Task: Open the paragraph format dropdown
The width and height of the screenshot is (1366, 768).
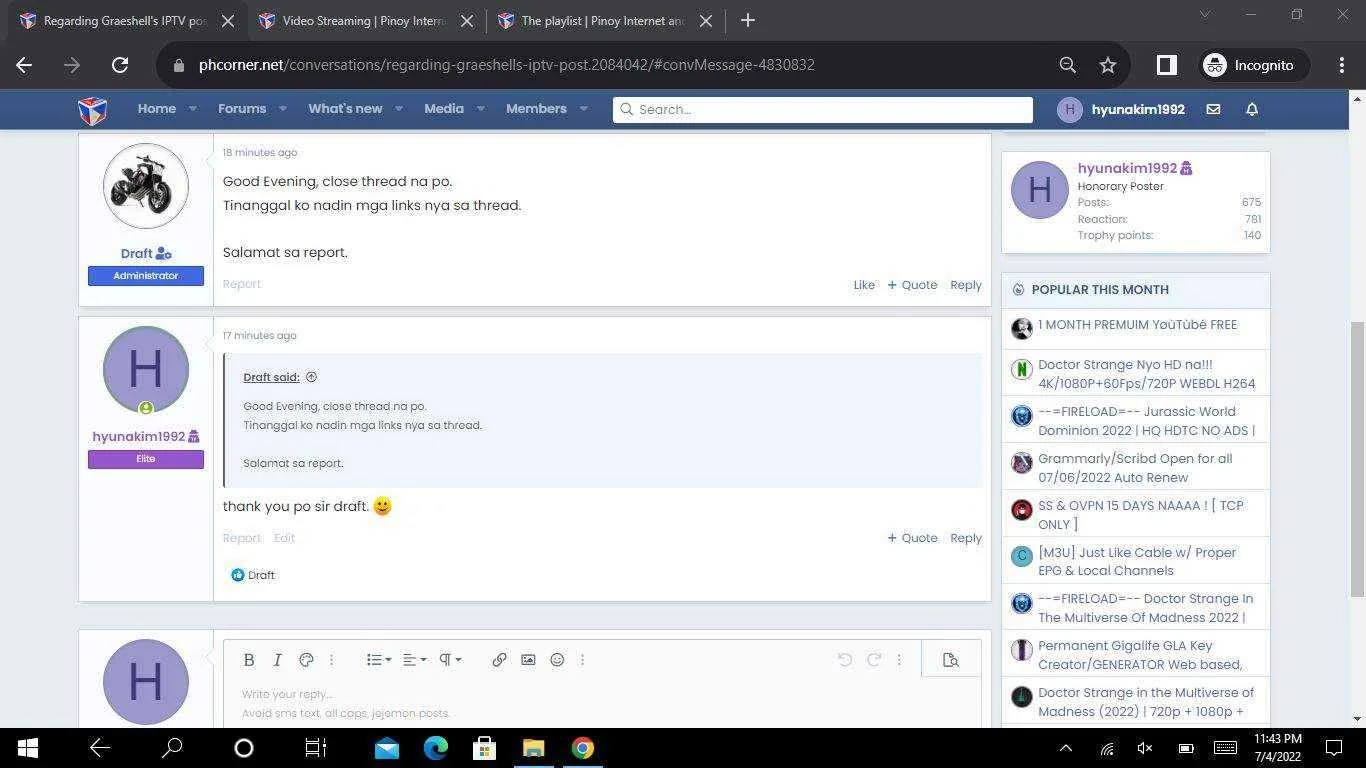Action: (450, 660)
